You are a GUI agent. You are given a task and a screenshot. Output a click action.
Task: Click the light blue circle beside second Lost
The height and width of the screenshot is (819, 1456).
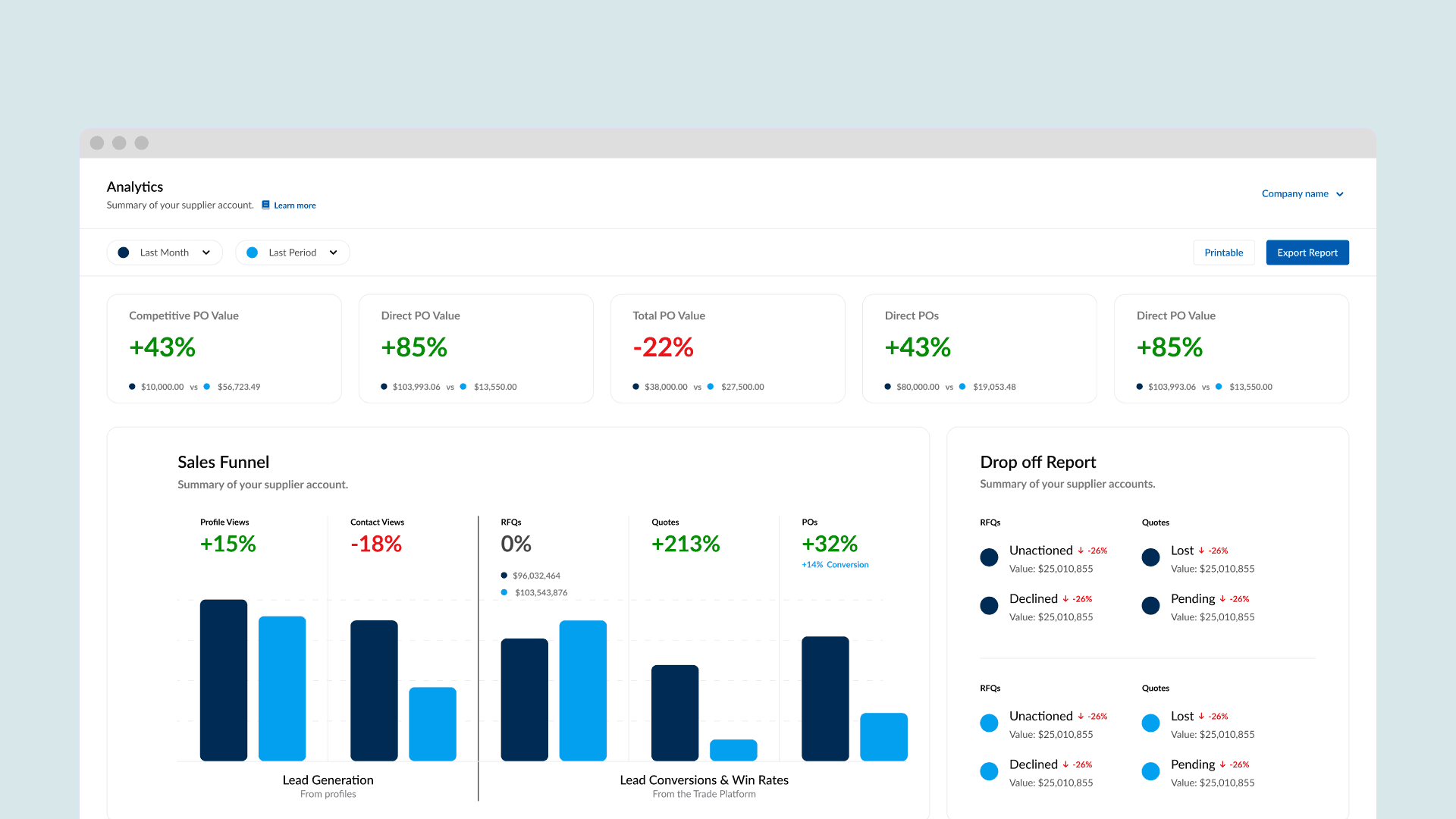click(1150, 723)
